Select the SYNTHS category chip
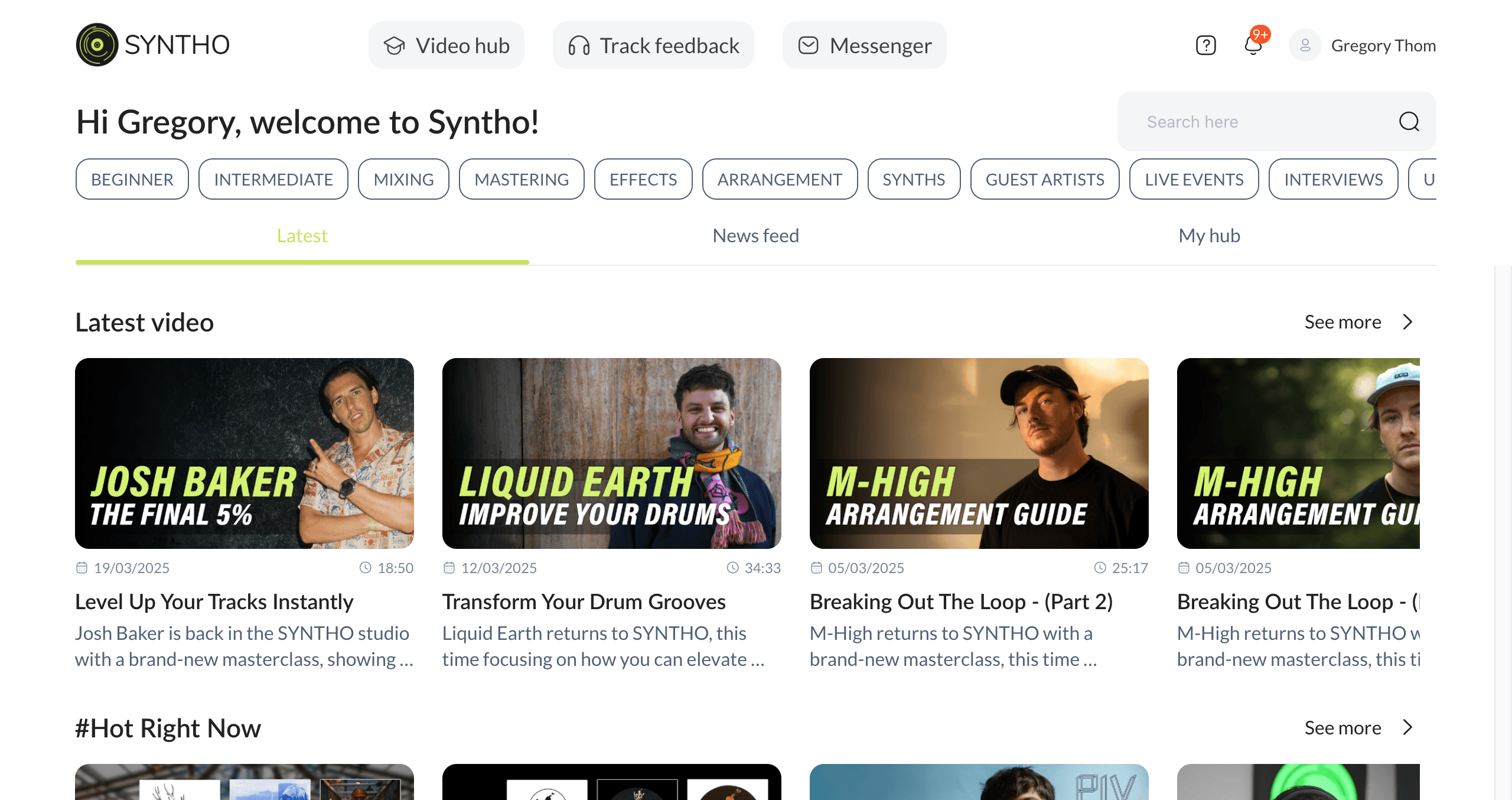 [x=914, y=180]
